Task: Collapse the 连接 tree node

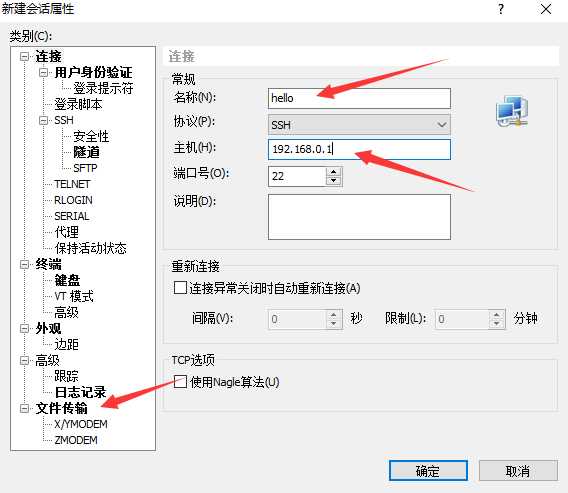Action: tap(24, 56)
